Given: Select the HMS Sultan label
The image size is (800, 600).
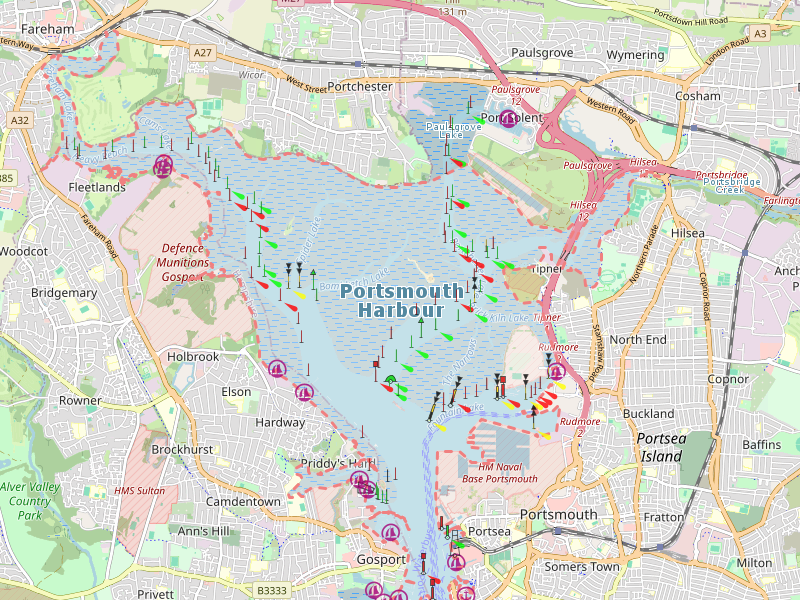Looking at the screenshot, I should (x=139, y=491).
